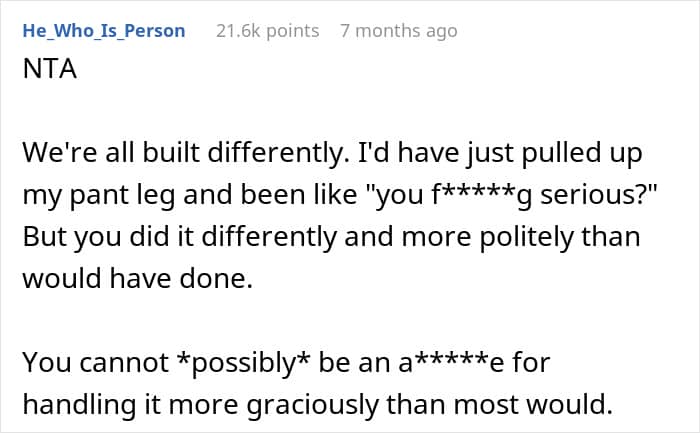This screenshot has width=700, height=433.
Task: Click the NTA verdict text
Action: click(x=45, y=73)
